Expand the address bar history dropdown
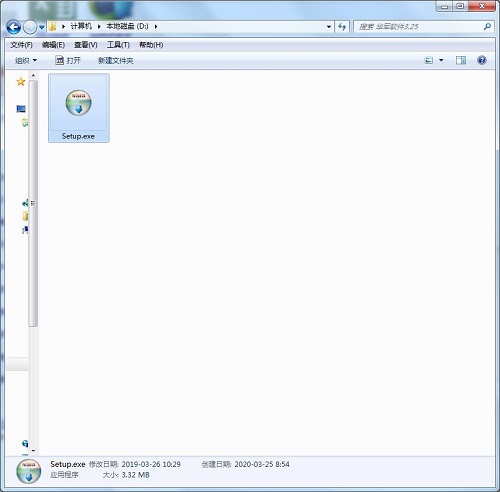This screenshot has height=492, width=500. click(x=329, y=27)
